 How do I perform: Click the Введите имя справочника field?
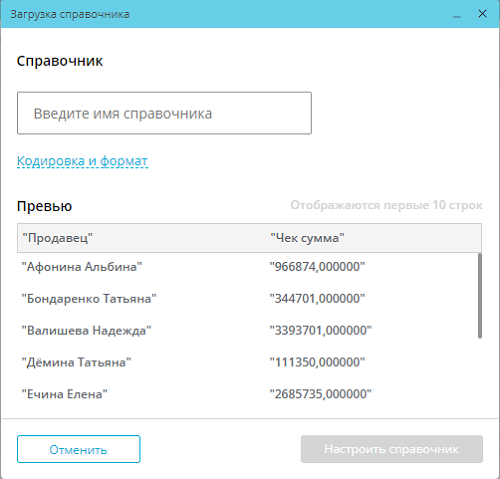pos(164,113)
